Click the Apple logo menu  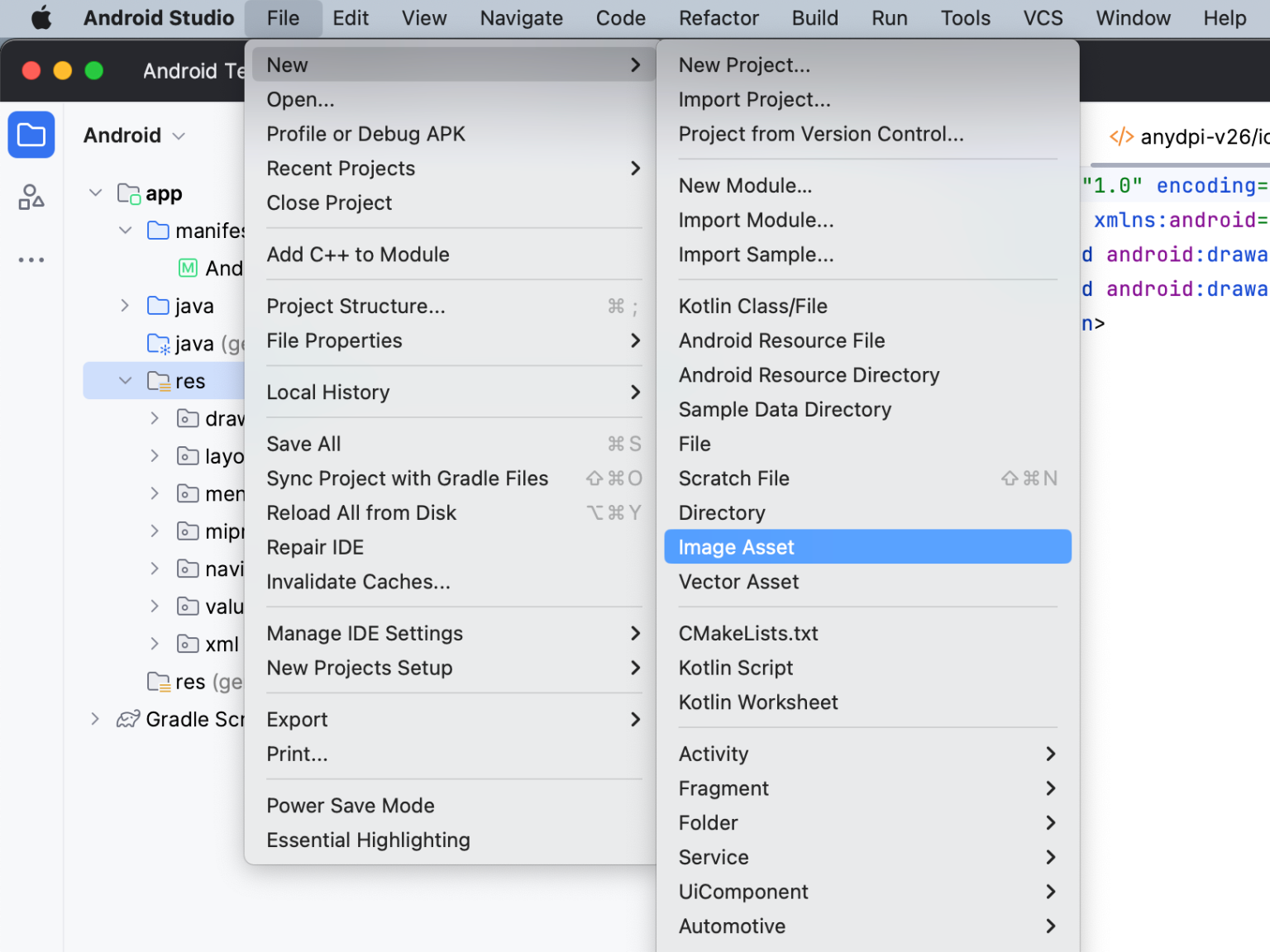tap(41, 18)
